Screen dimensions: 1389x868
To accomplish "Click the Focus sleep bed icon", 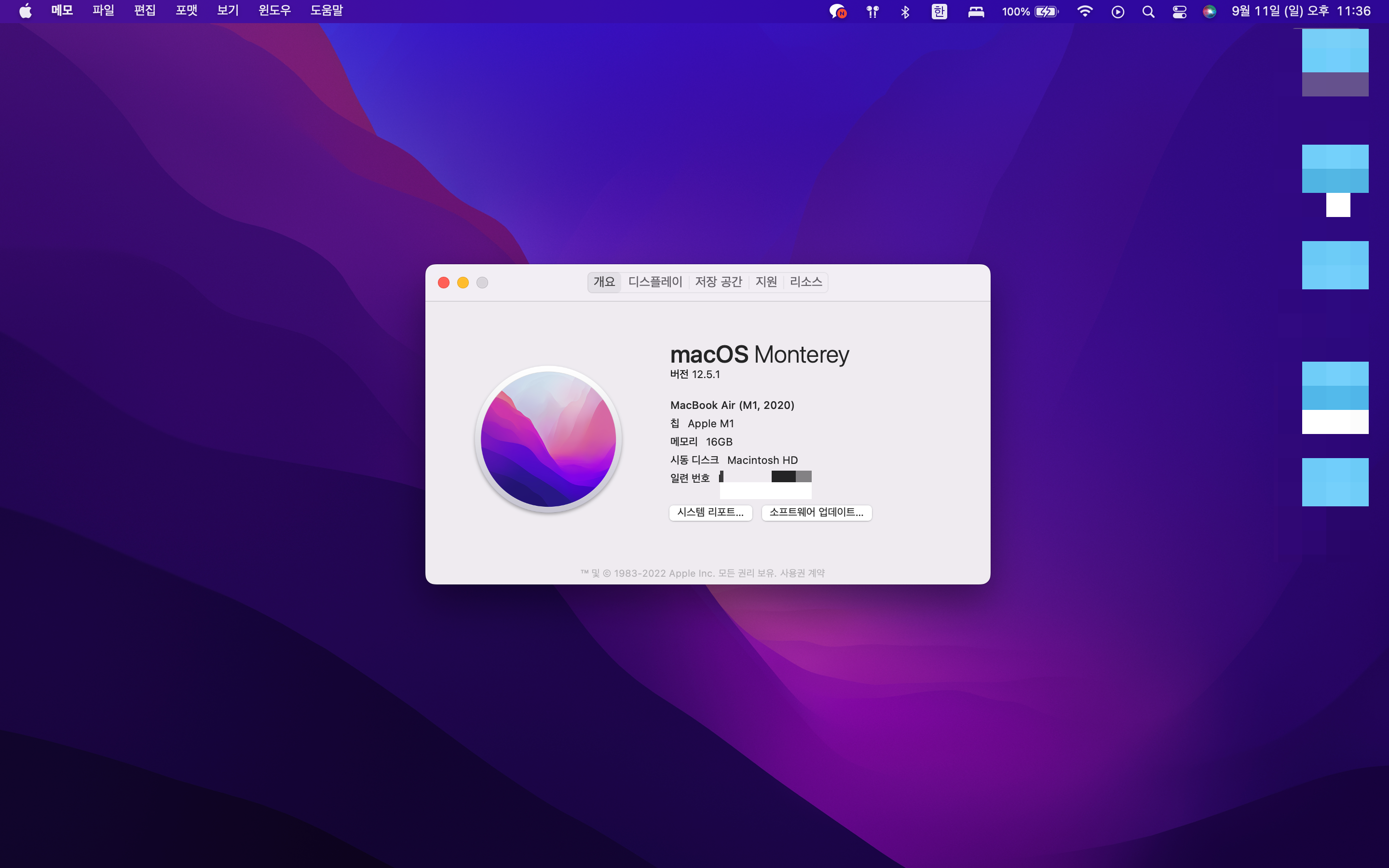I will coord(976,12).
